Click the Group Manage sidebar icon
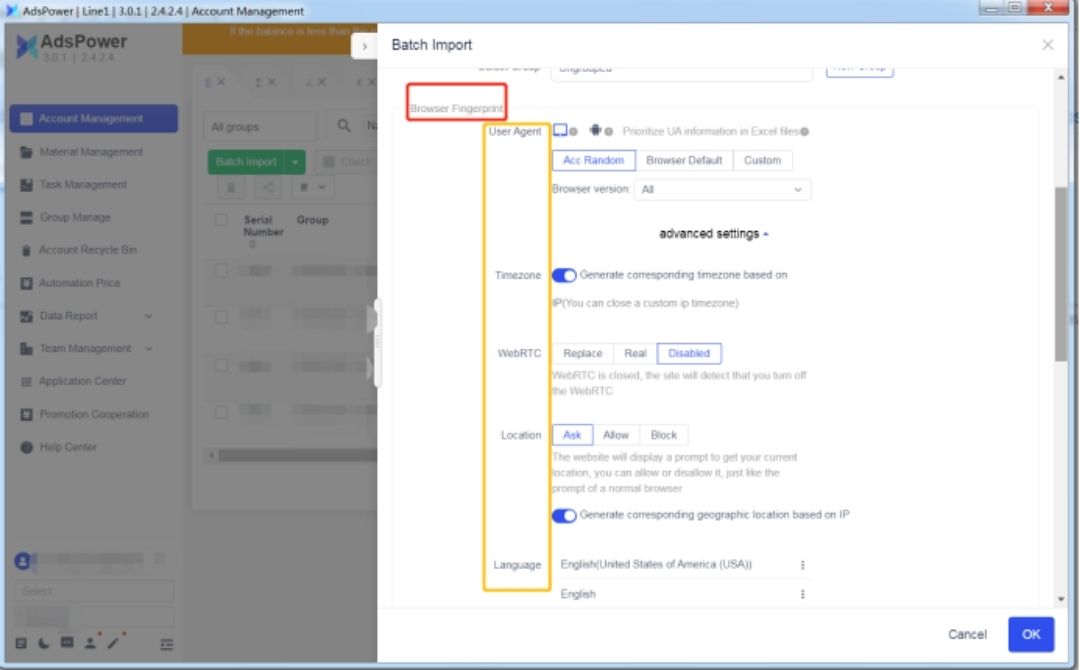Image resolution: width=1080 pixels, height=670 pixels. [26, 217]
